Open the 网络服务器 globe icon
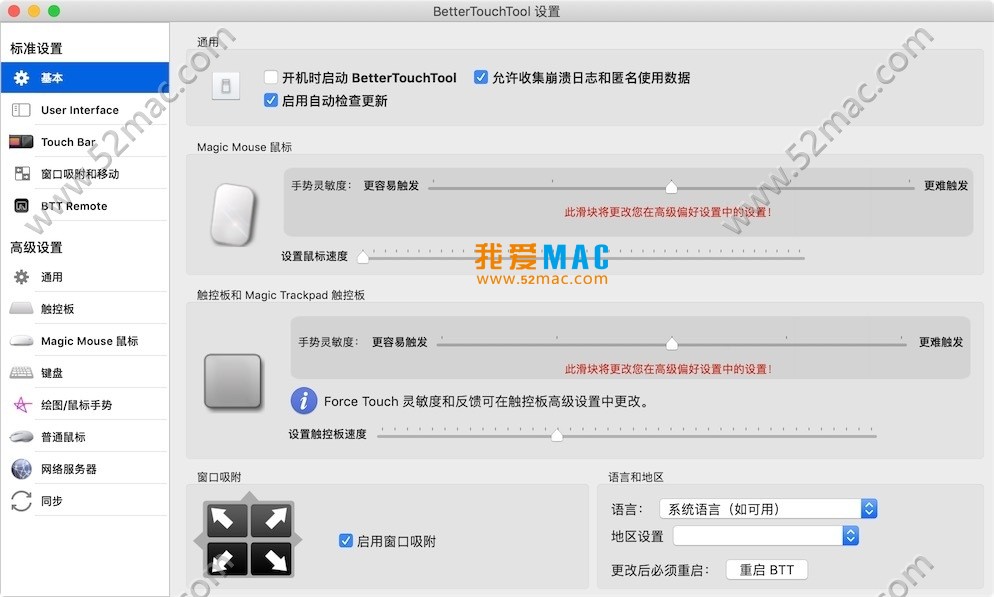 click(x=22, y=469)
